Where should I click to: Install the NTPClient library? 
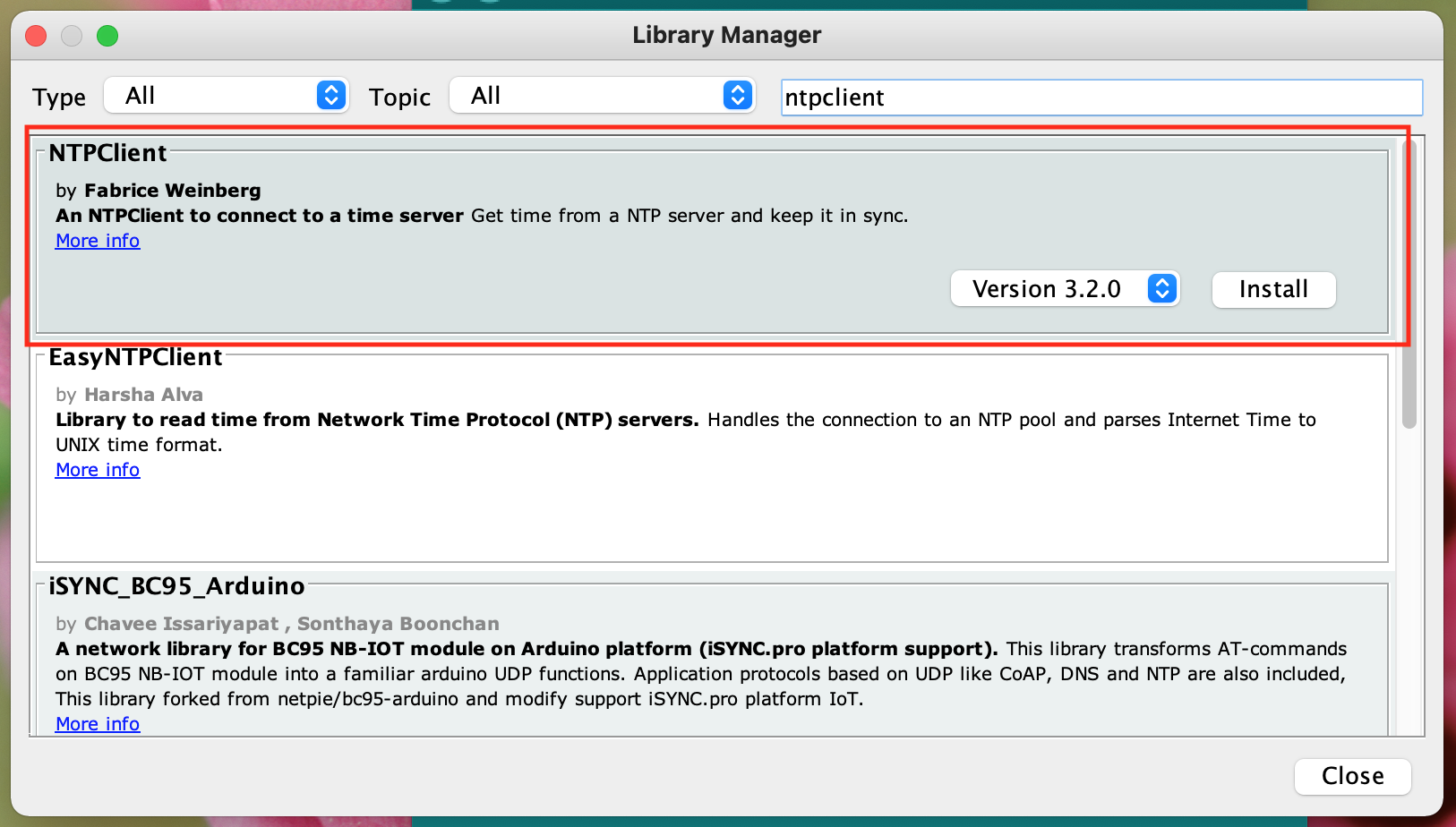pos(1273,290)
